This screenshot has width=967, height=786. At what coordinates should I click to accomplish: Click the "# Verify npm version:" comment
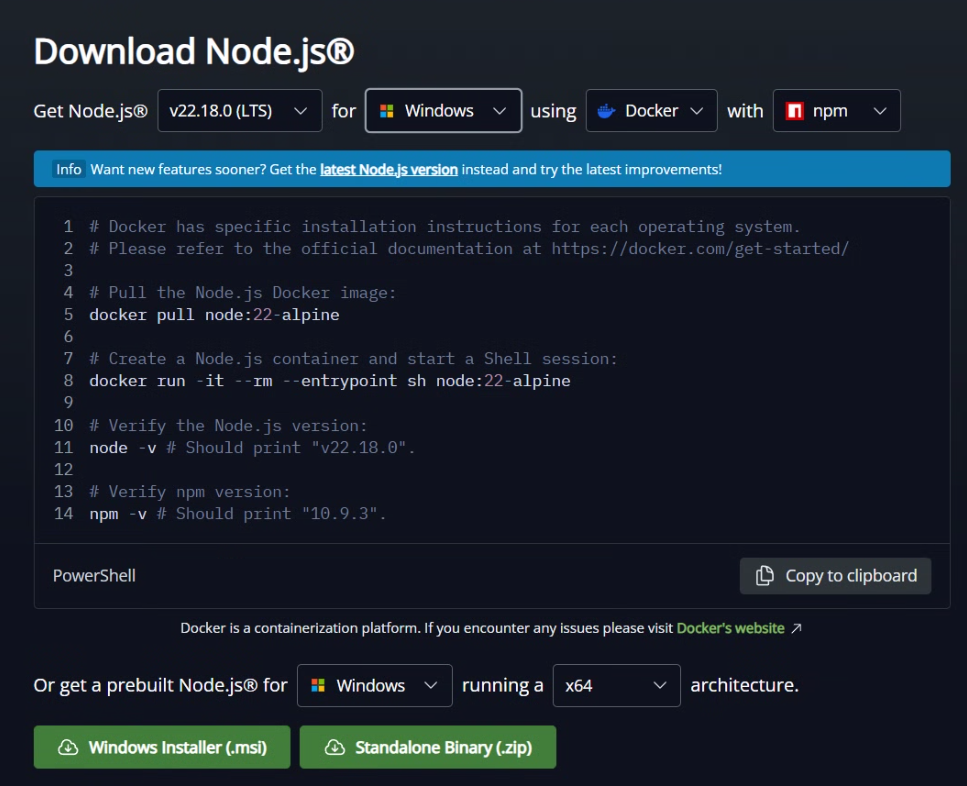point(189,492)
